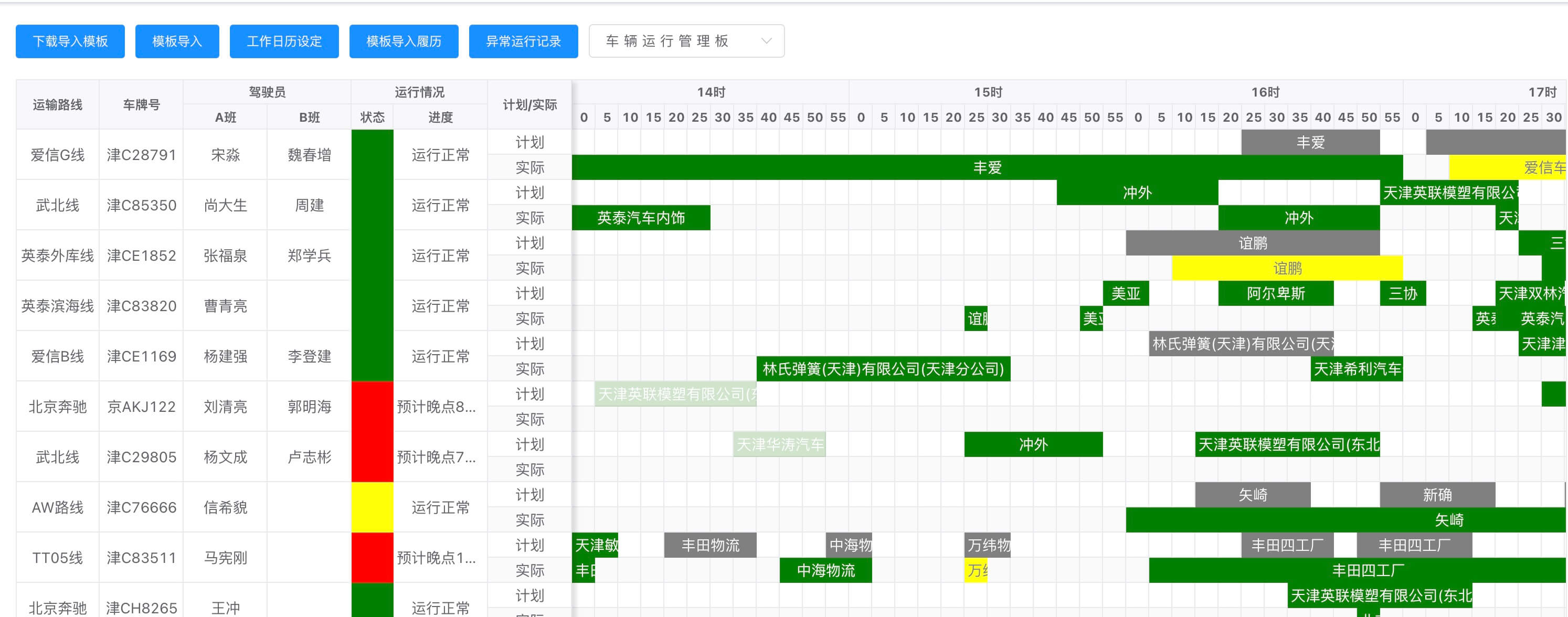Click the B班 sub-header

tap(309, 118)
